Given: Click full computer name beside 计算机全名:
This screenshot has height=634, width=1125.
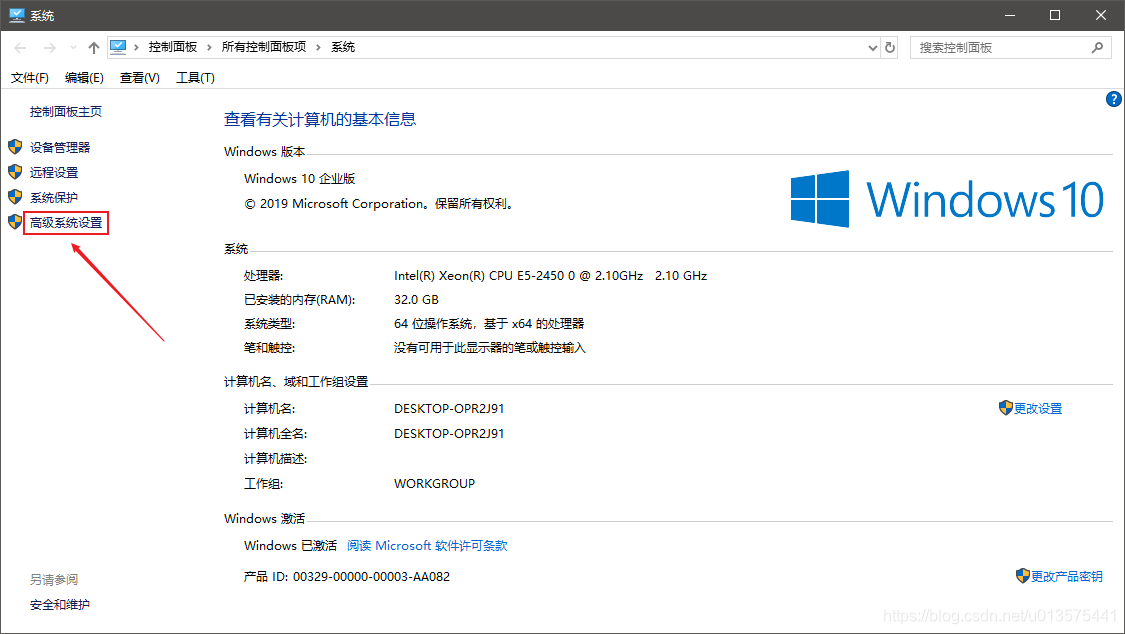Looking at the screenshot, I should pyautogui.click(x=449, y=434).
